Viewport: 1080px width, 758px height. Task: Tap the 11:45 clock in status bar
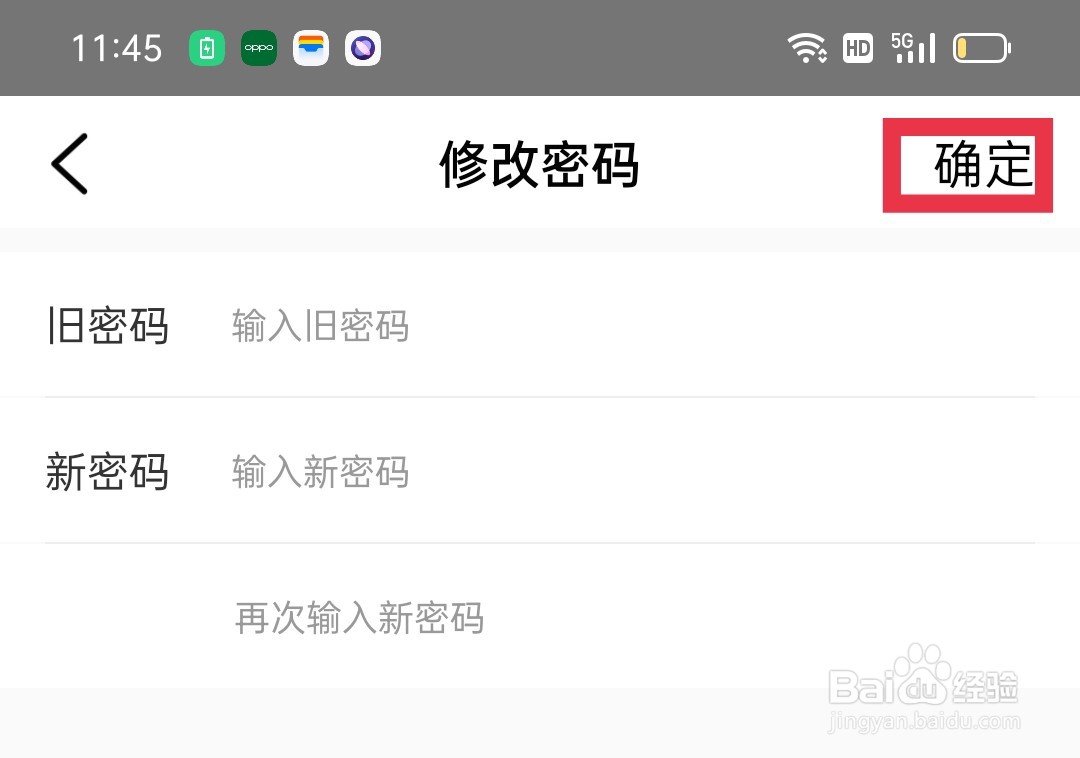point(117,48)
